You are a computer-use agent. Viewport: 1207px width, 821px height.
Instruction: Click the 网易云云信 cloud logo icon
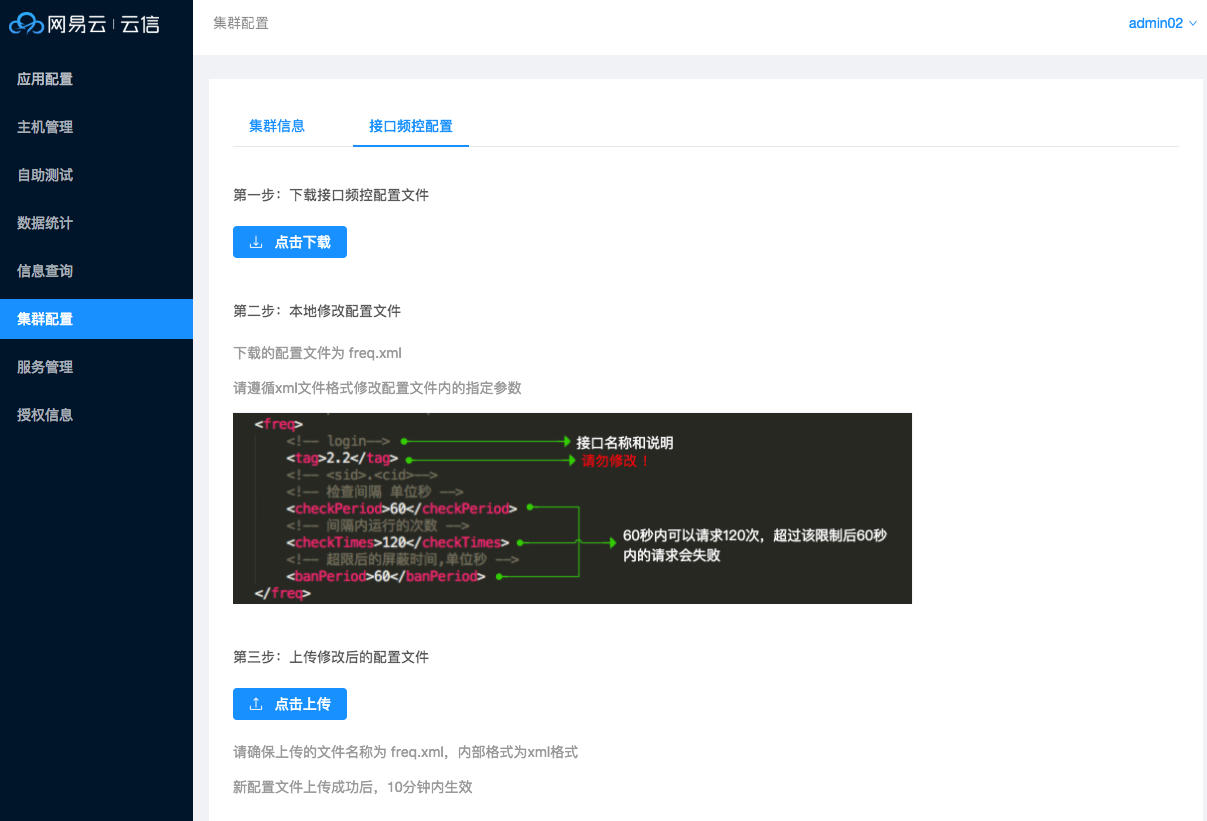pos(26,22)
